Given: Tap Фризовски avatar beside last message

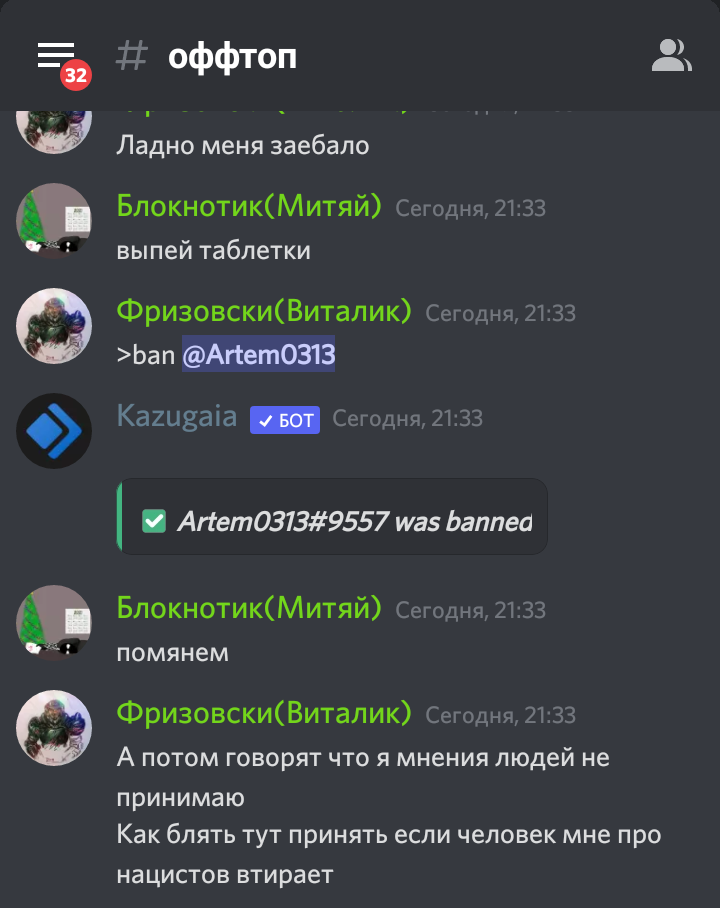Looking at the screenshot, I should pyautogui.click(x=54, y=728).
